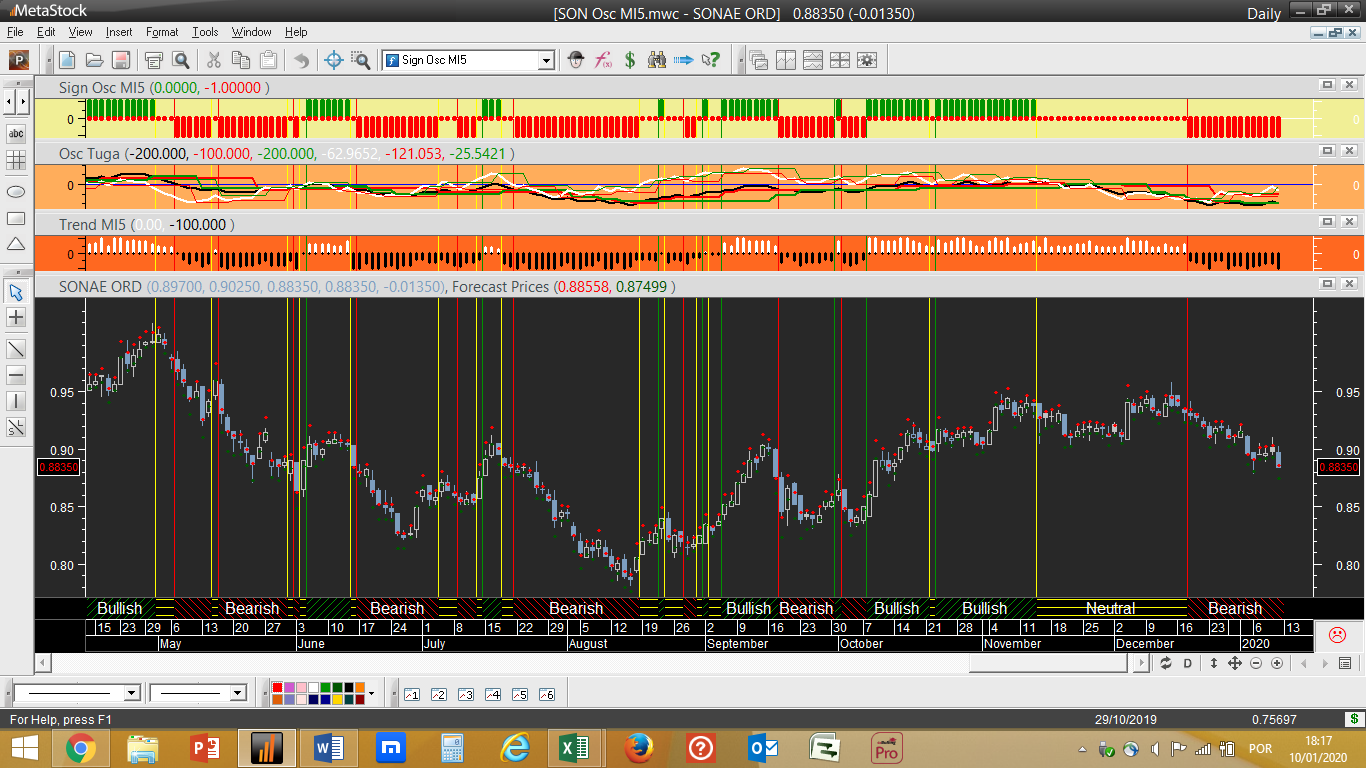Open the Tools menu
1366x768 pixels.
tap(205, 32)
